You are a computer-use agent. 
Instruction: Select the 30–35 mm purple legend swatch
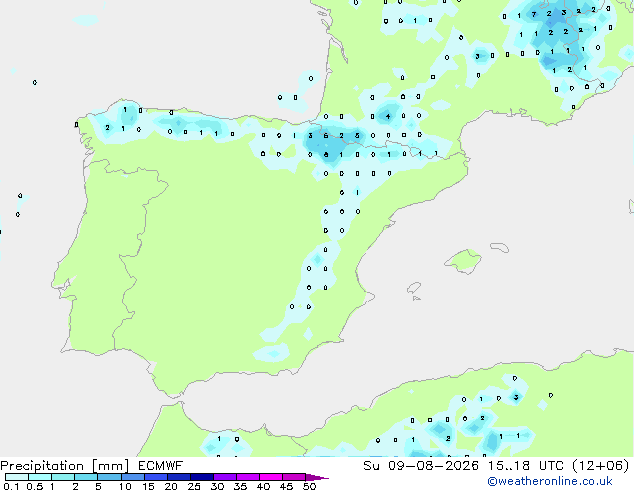click(x=225, y=477)
